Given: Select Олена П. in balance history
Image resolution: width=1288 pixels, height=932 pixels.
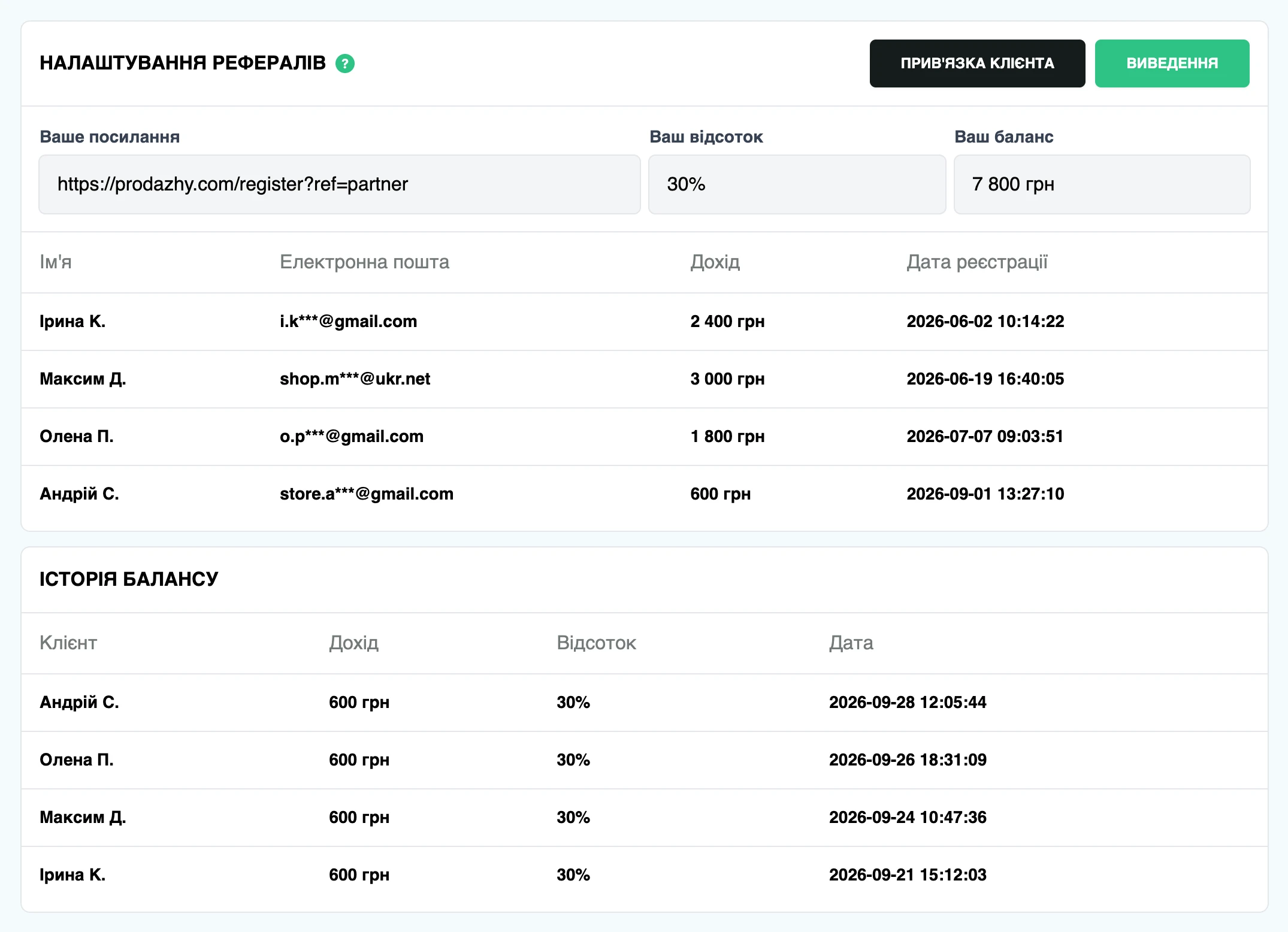Looking at the screenshot, I should click(77, 760).
